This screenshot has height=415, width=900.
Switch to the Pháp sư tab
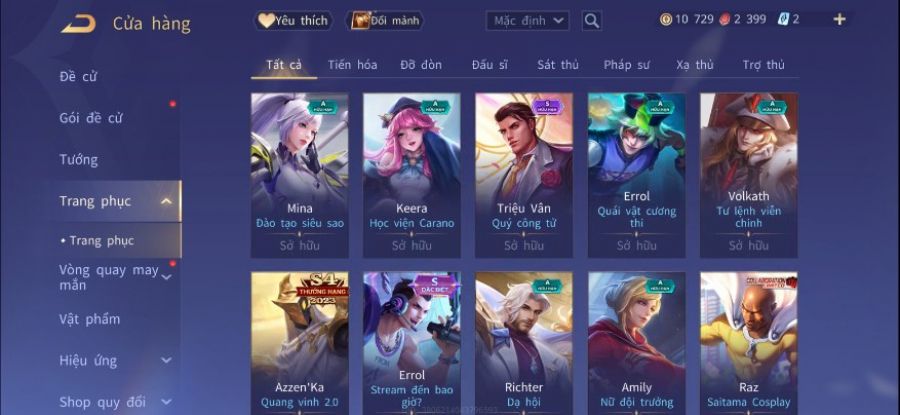(x=626, y=65)
